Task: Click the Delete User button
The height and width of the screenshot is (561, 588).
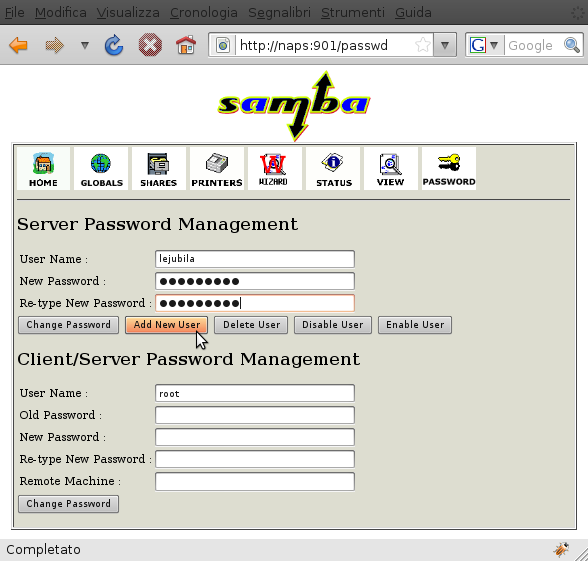Action: (251, 325)
